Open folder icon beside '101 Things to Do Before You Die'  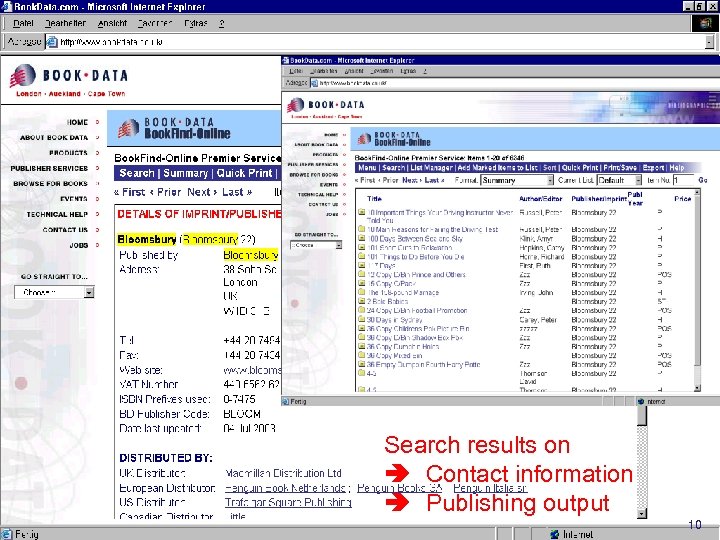(x=361, y=256)
